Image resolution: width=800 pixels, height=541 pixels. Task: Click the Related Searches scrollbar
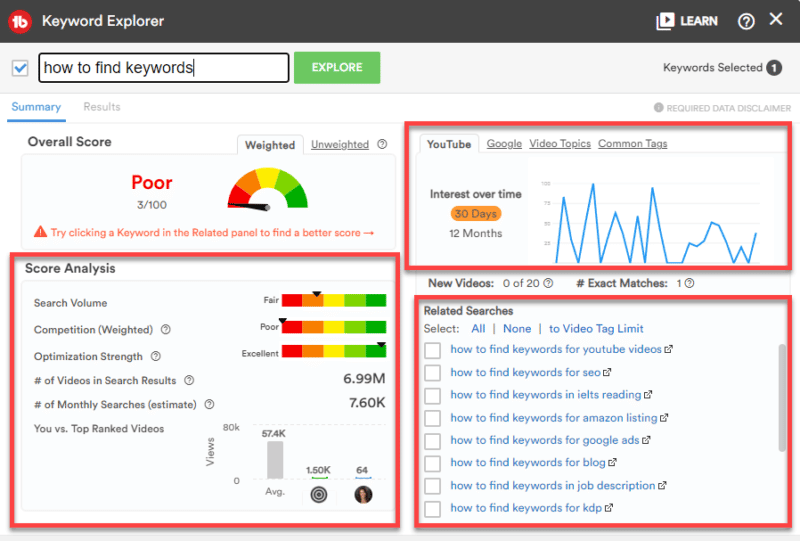point(782,398)
